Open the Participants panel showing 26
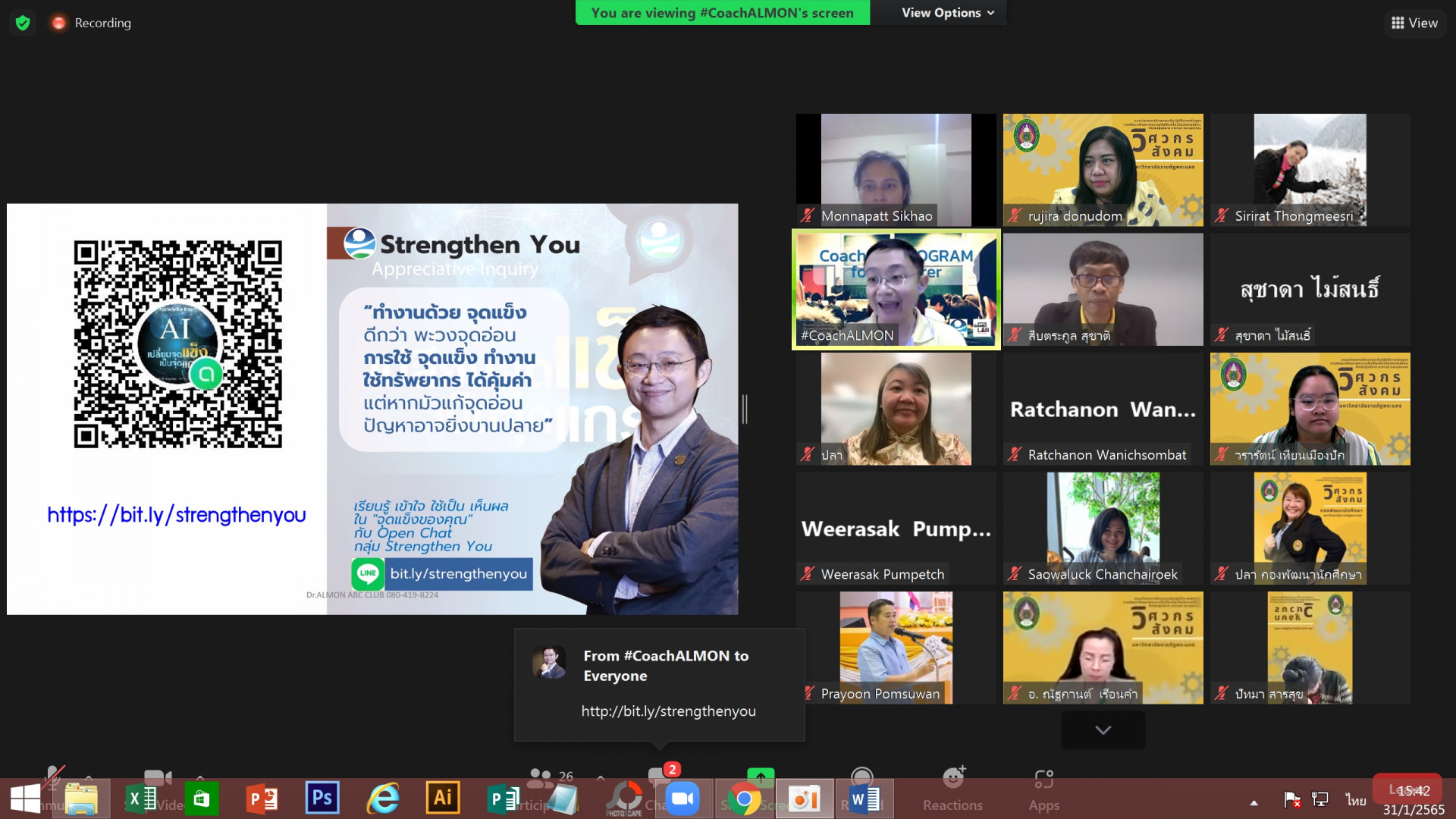The height and width of the screenshot is (819, 1456). click(551, 777)
